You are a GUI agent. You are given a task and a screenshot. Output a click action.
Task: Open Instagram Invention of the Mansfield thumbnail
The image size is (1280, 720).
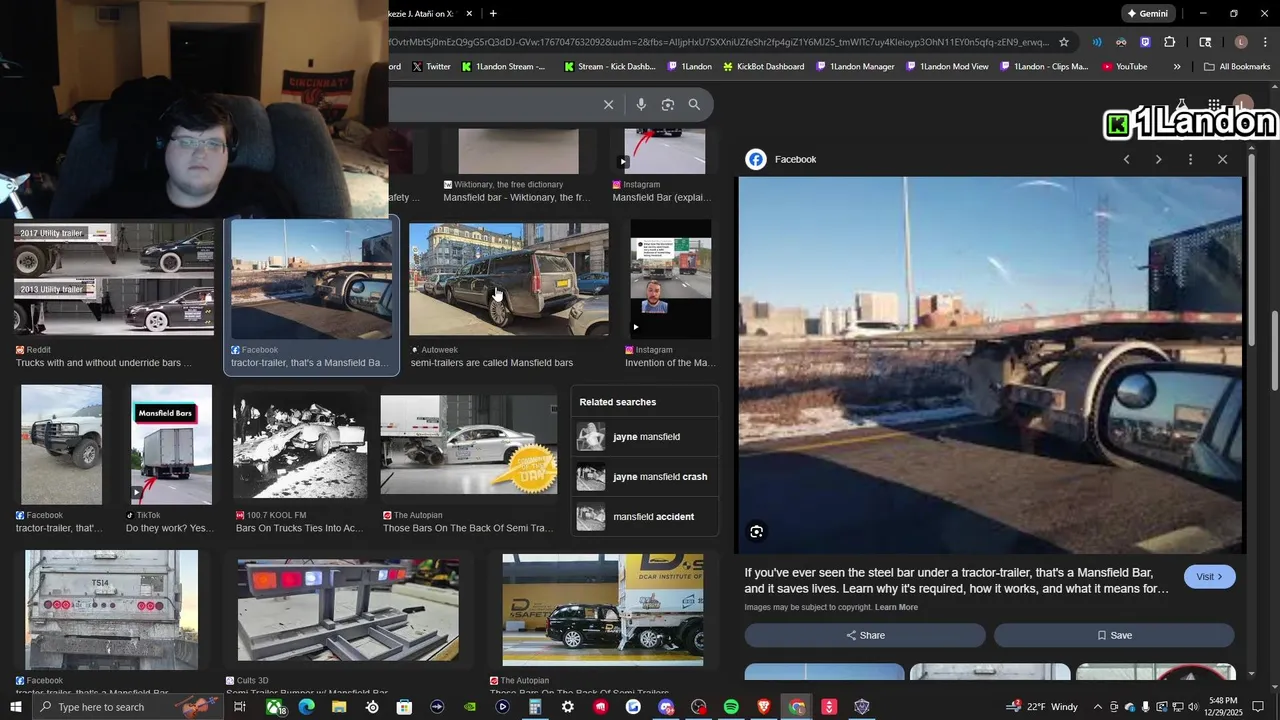coord(671,279)
